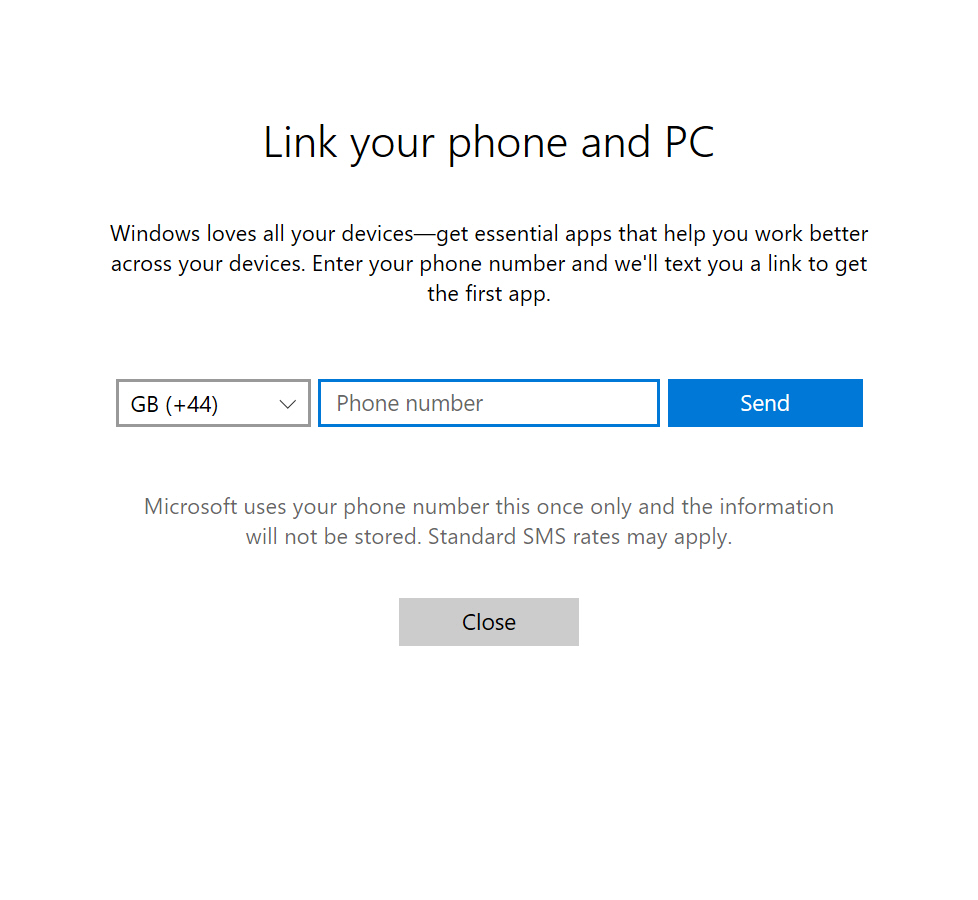Click the 'Windows loves all your devices' paragraph
This screenshot has width=978, height=900.
pos(489,263)
